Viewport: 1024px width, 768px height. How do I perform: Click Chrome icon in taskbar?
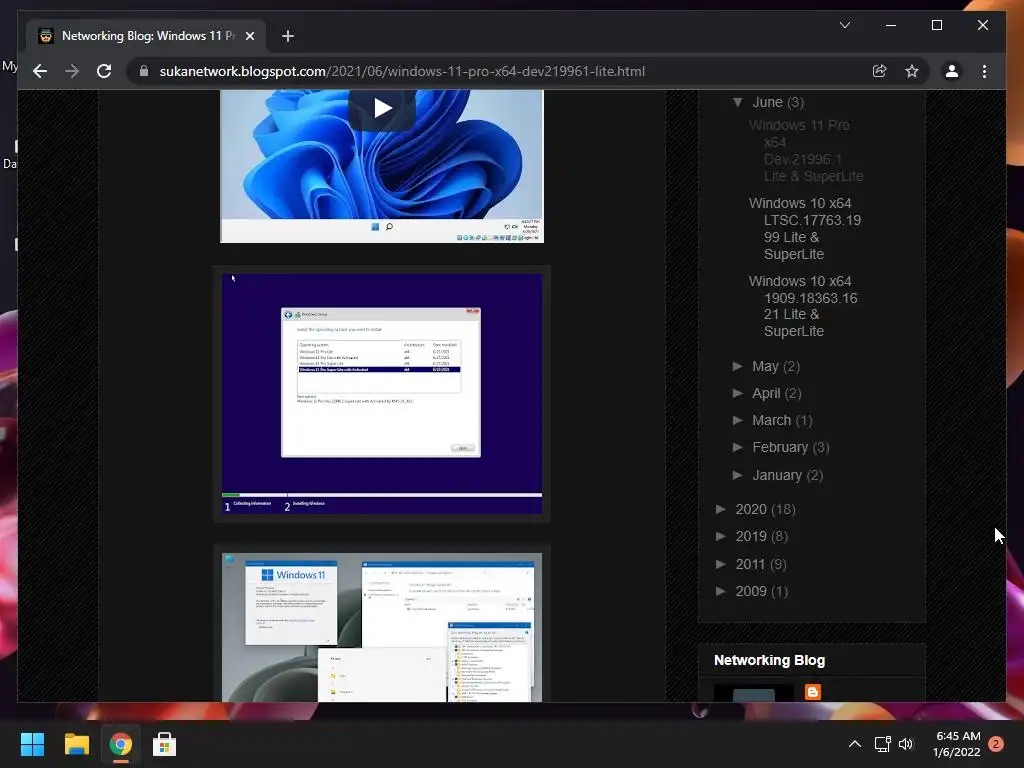click(120, 744)
